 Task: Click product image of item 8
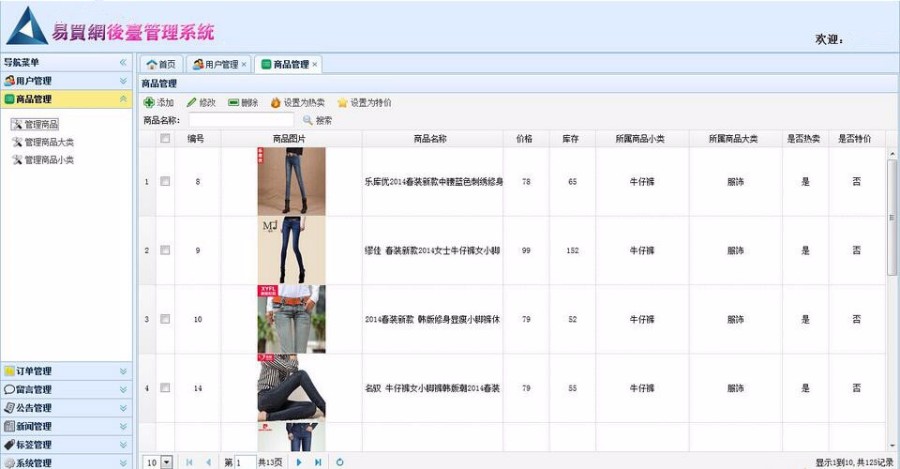292,181
